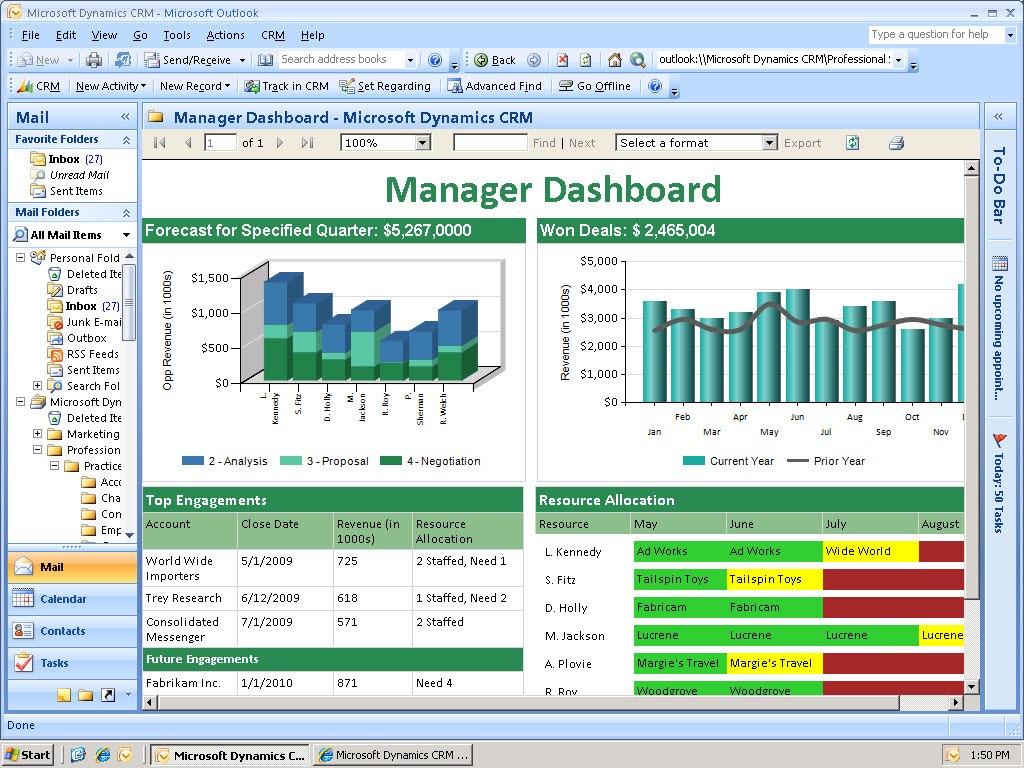1024x768 pixels.
Task: Expand the Marketing folder node
Action: tap(38, 434)
